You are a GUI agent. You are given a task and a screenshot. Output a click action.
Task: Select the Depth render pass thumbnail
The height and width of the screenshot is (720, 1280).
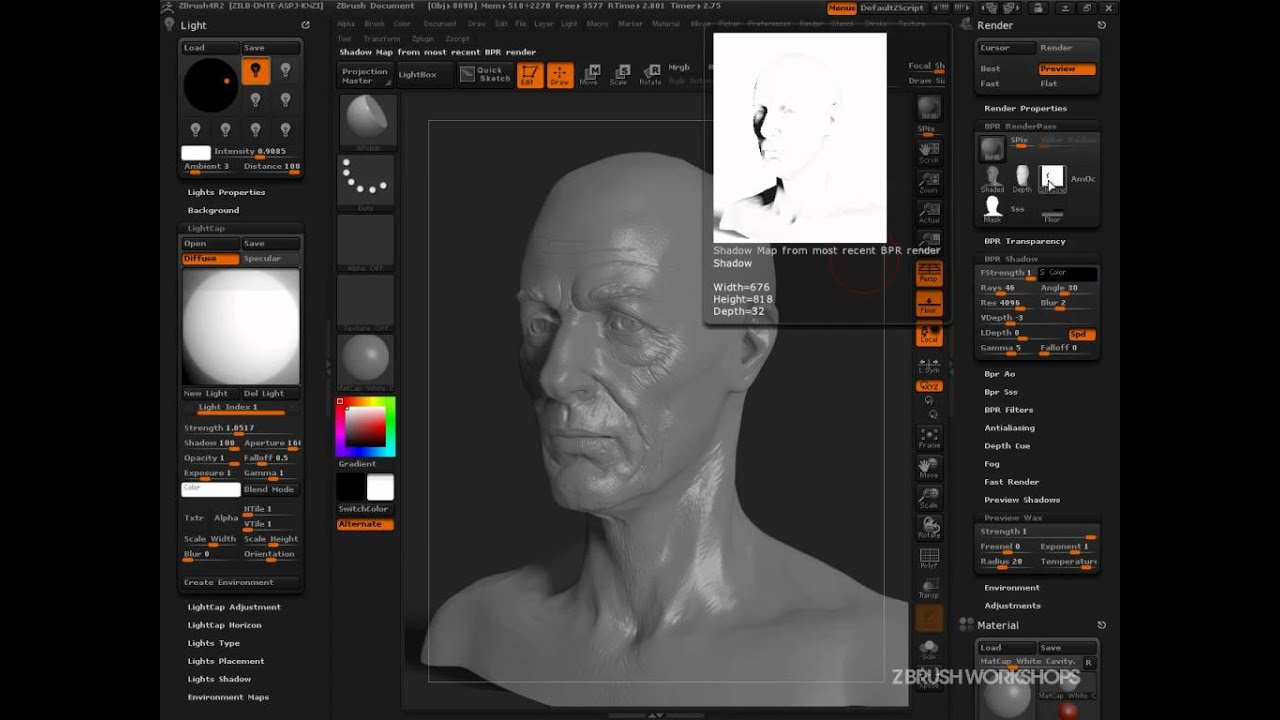click(1022, 180)
